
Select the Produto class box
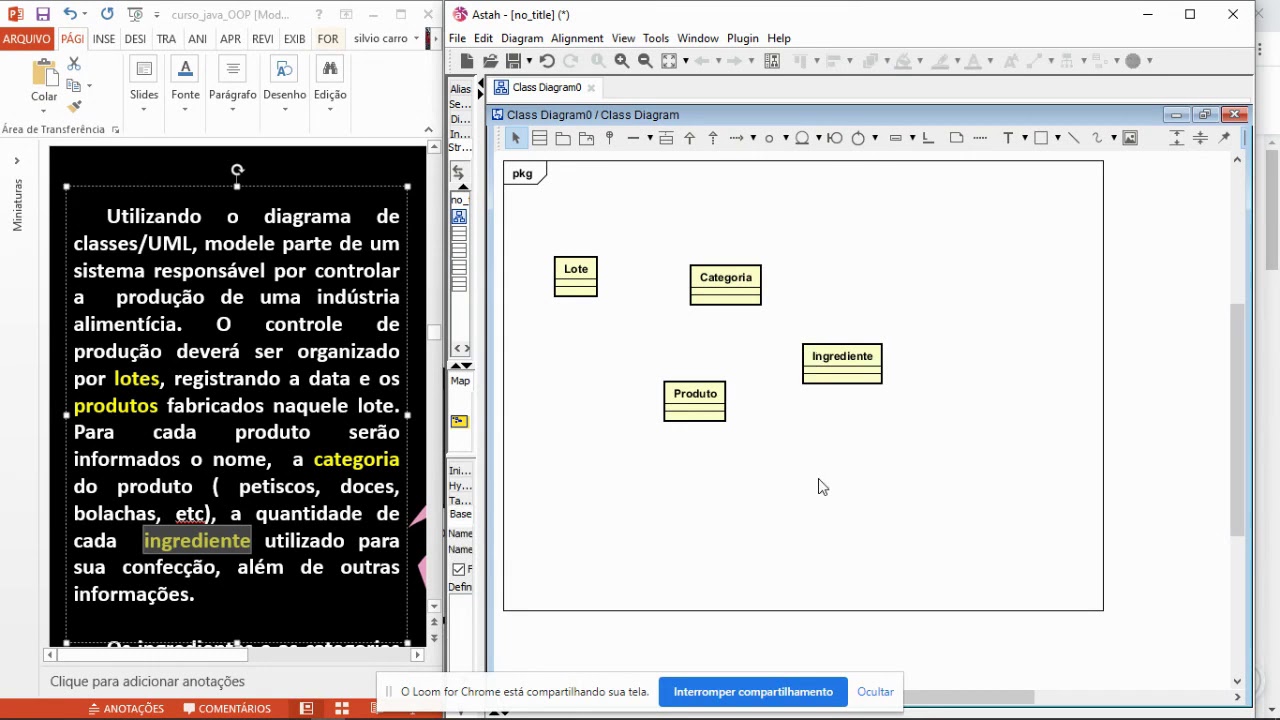point(695,402)
